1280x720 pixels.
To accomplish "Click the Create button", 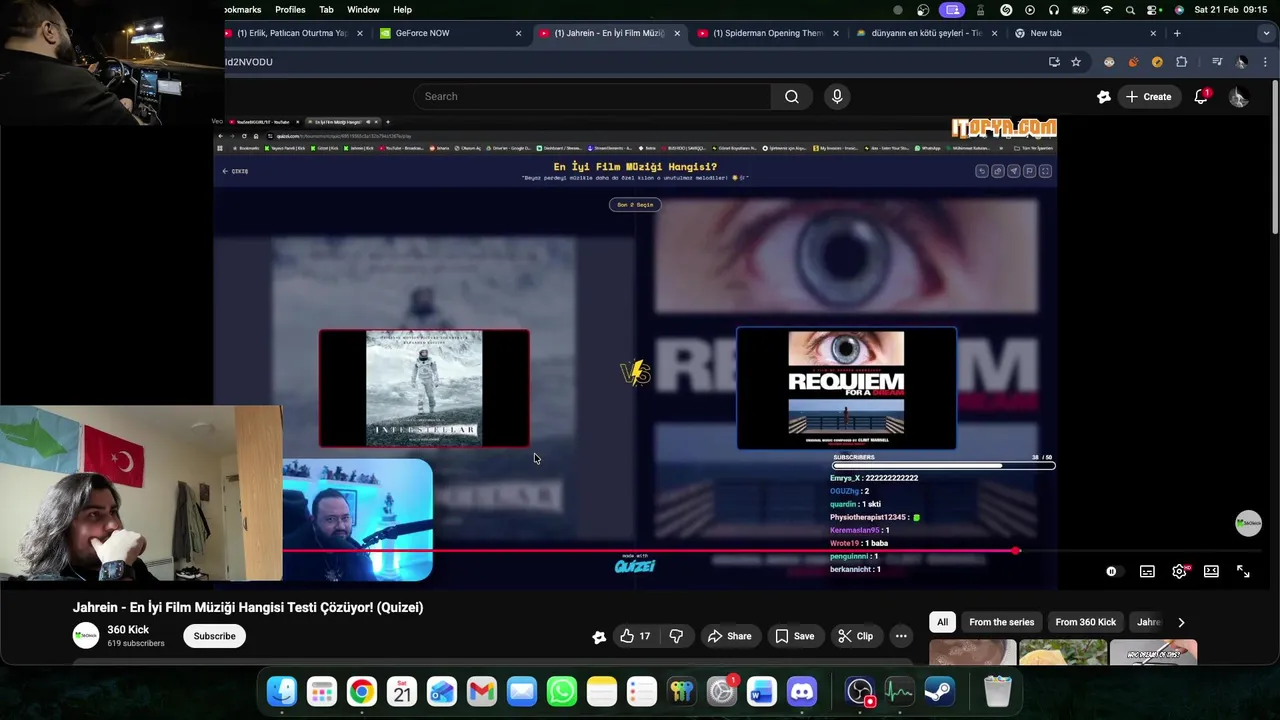I will tap(1148, 97).
